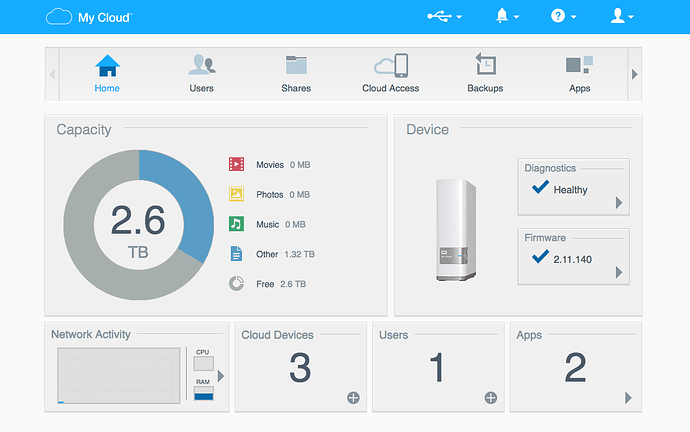Image resolution: width=690 pixels, height=432 pixels.
Task: Open the Apps tab in navigation
Action: 580,73
